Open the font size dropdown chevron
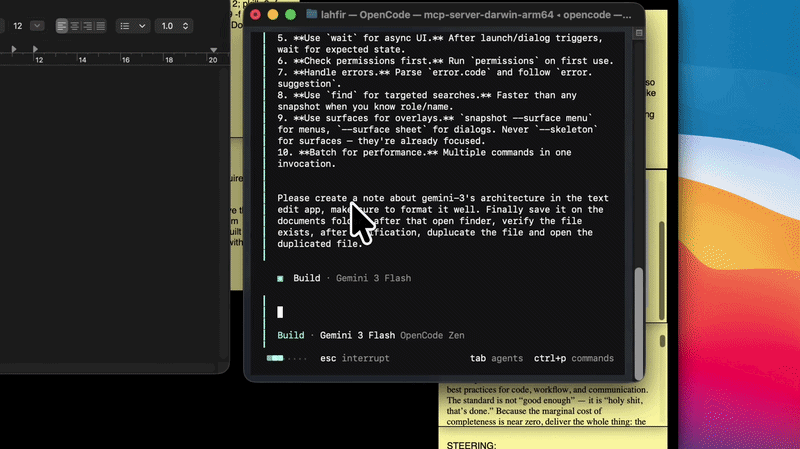 (x=37, y=26)
